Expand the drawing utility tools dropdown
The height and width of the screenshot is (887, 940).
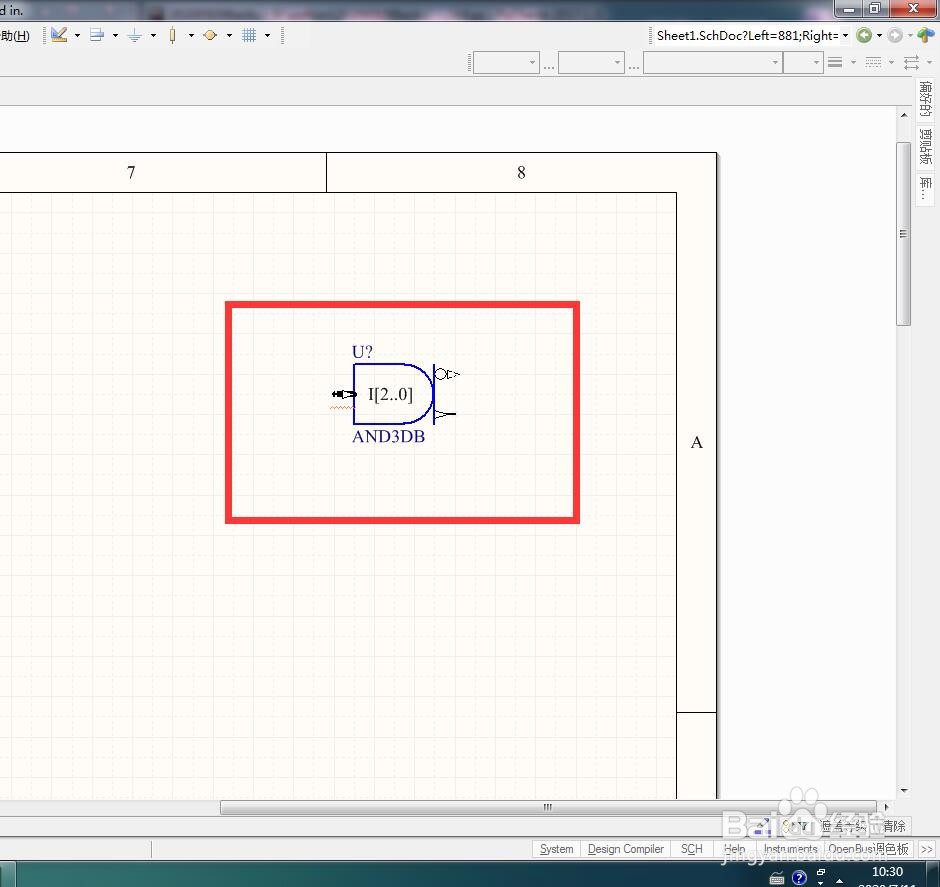pos(77,35)
